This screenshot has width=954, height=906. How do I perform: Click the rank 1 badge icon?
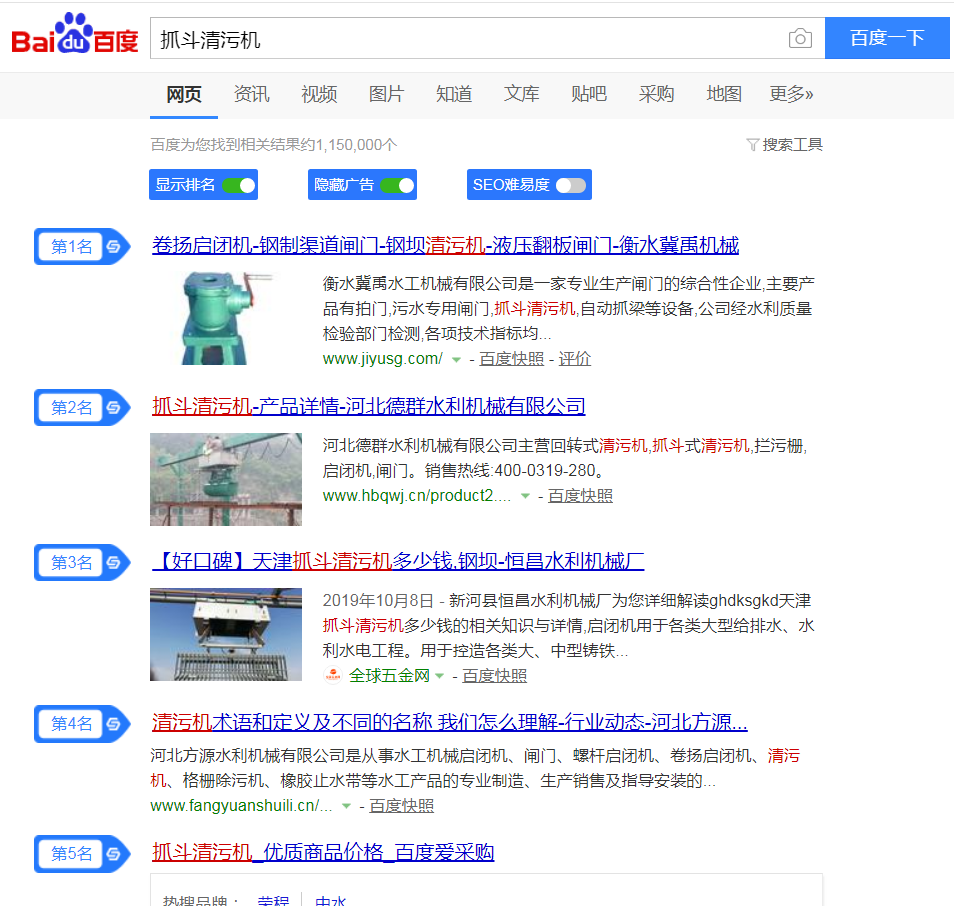[114, 247]
